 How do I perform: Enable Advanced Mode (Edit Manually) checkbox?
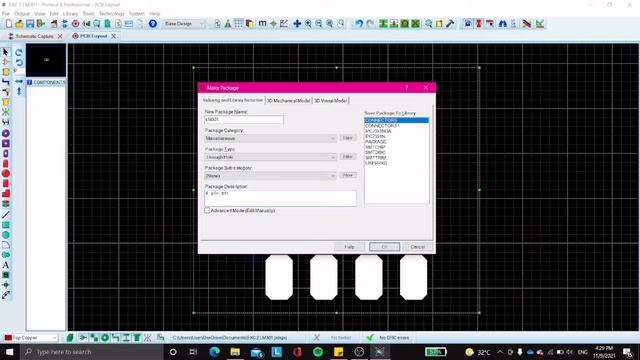pyautogui.click(x=207, y=210)
